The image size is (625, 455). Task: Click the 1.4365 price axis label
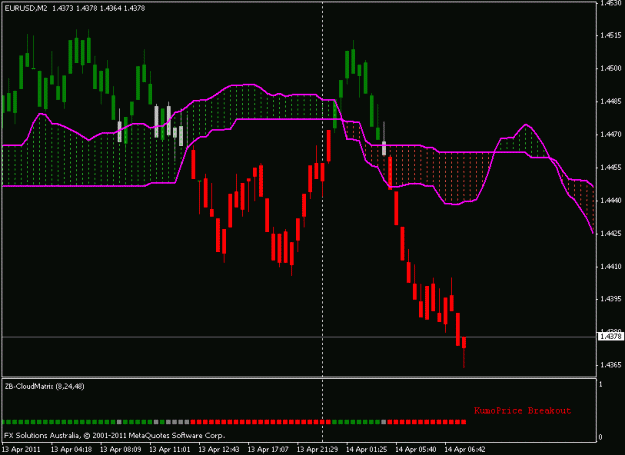click(610, 365)
